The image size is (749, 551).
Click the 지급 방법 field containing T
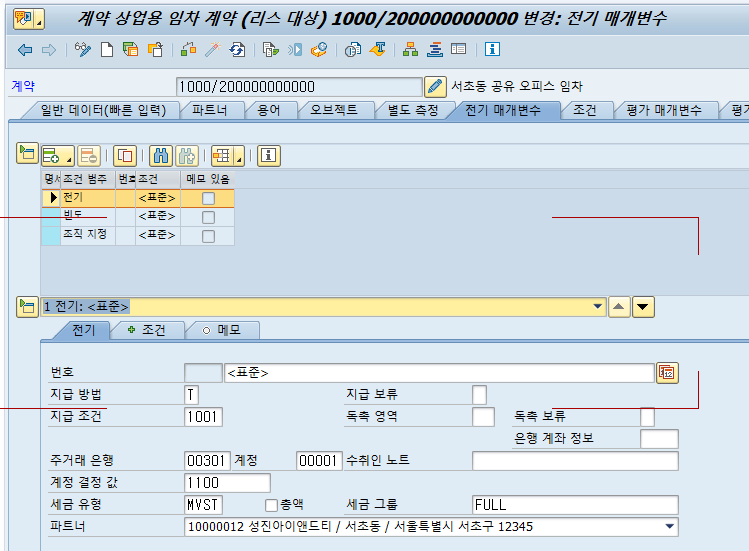[191, 395]
